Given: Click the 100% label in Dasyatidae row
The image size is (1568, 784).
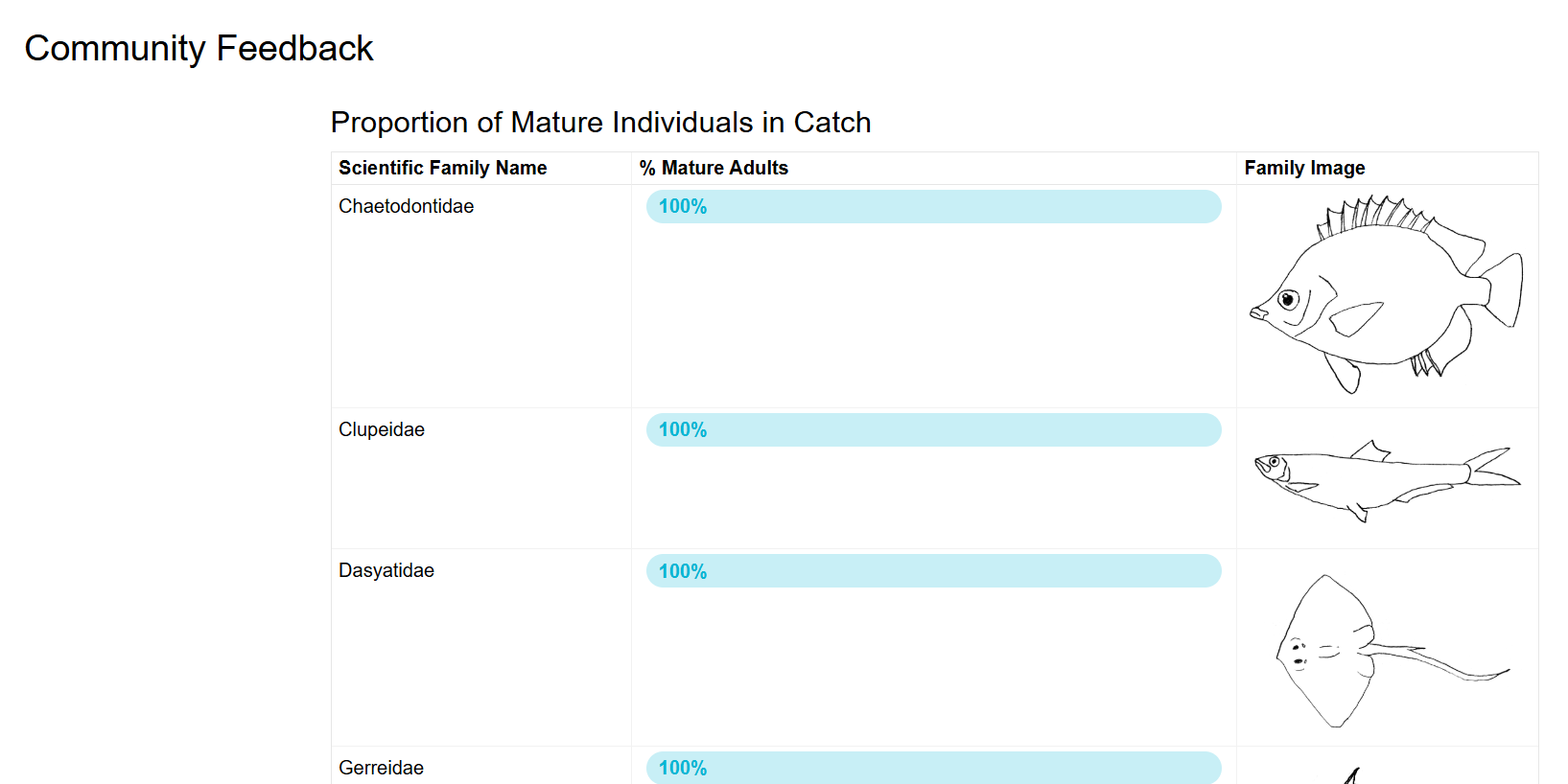Looking at the screenshot, I should tap(683, 571).
